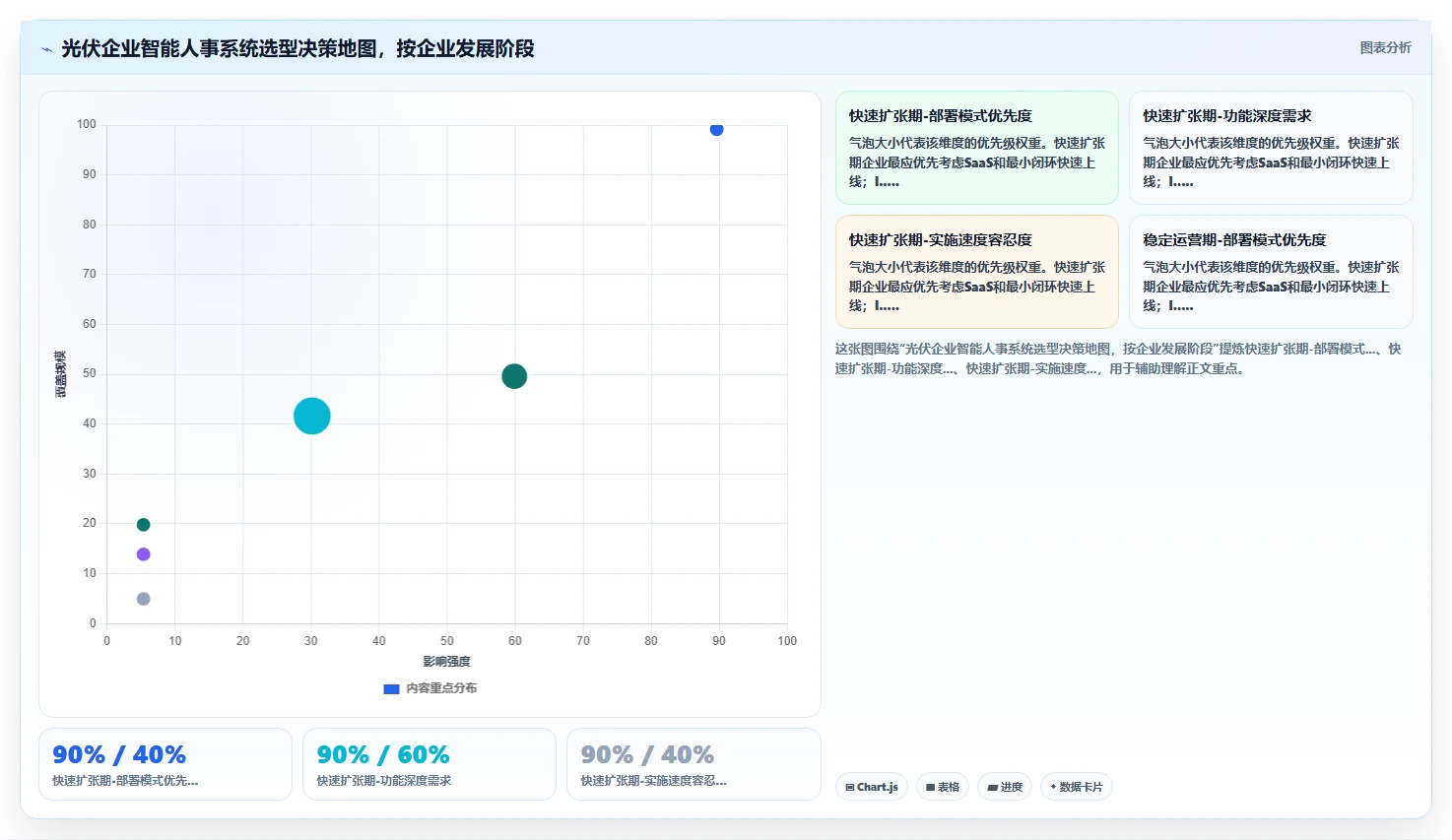
Task: Click the y-axis tick label 100
Action: [87, 124]
